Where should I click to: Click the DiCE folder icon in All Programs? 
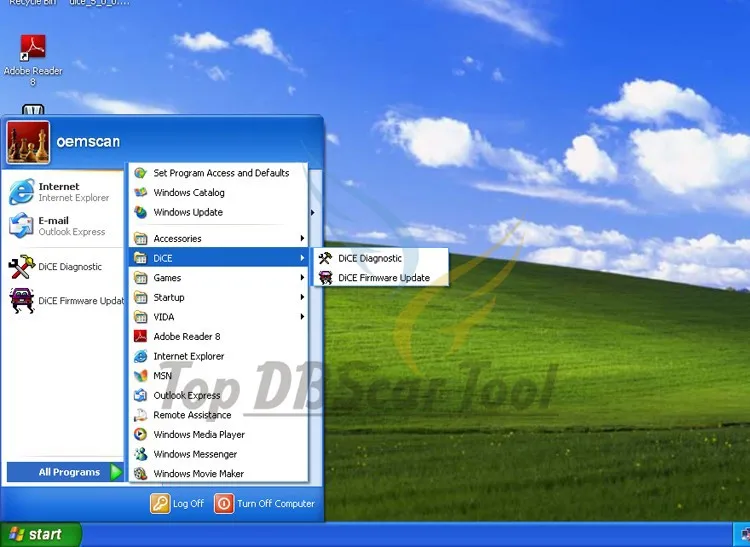click(140, 258)
